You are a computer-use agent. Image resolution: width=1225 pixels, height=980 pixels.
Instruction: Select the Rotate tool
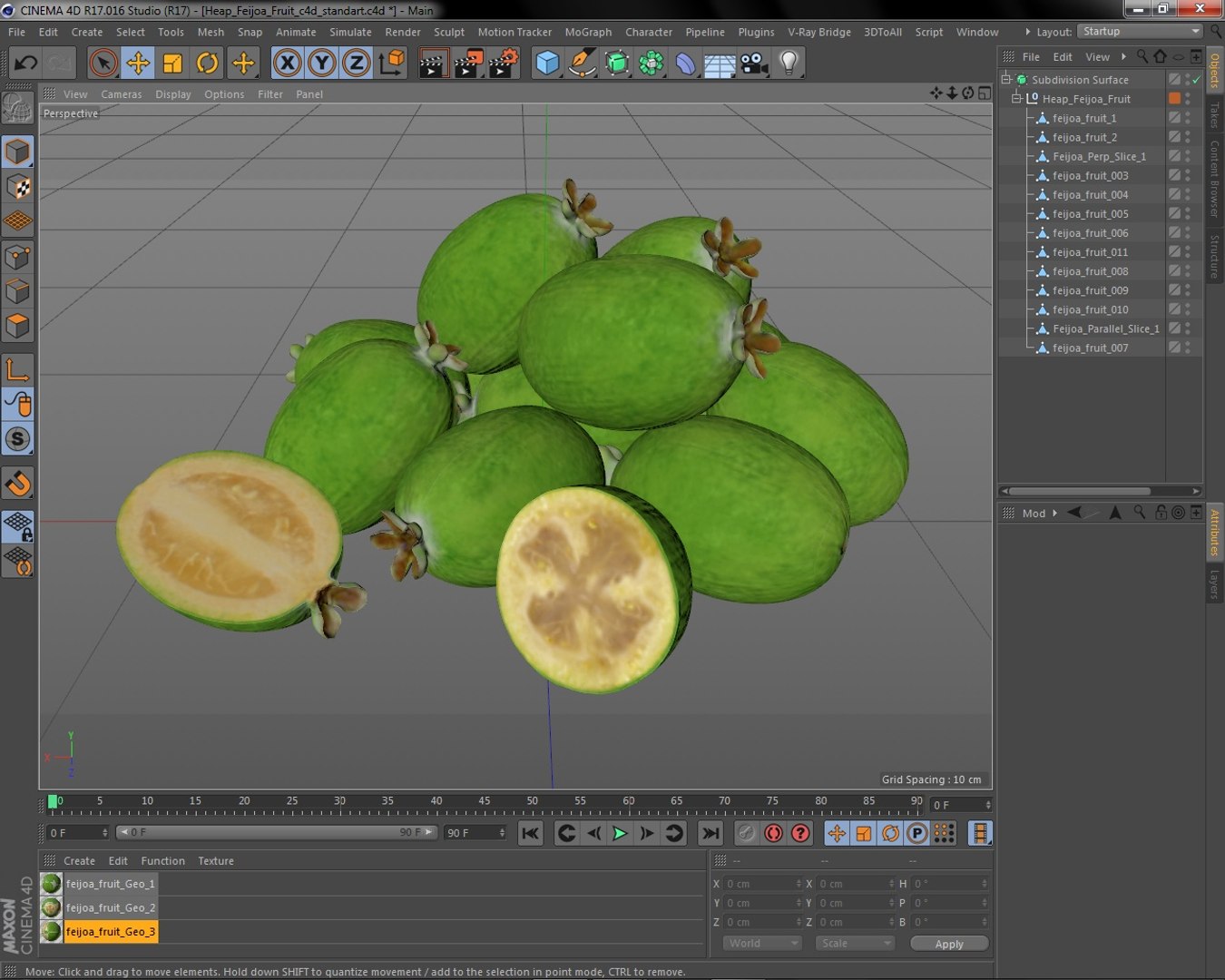207,63
